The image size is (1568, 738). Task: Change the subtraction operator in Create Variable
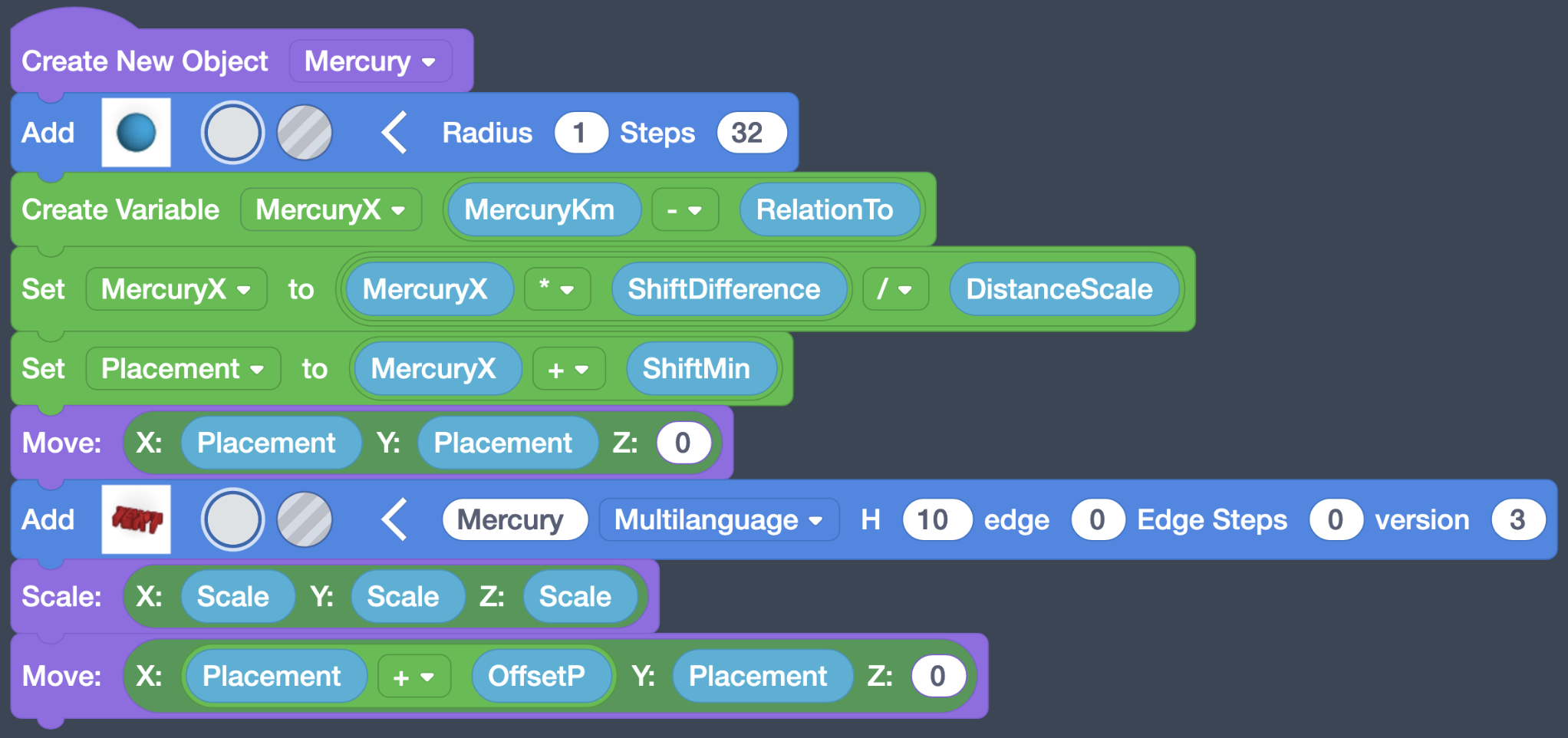tap(685, 209)
